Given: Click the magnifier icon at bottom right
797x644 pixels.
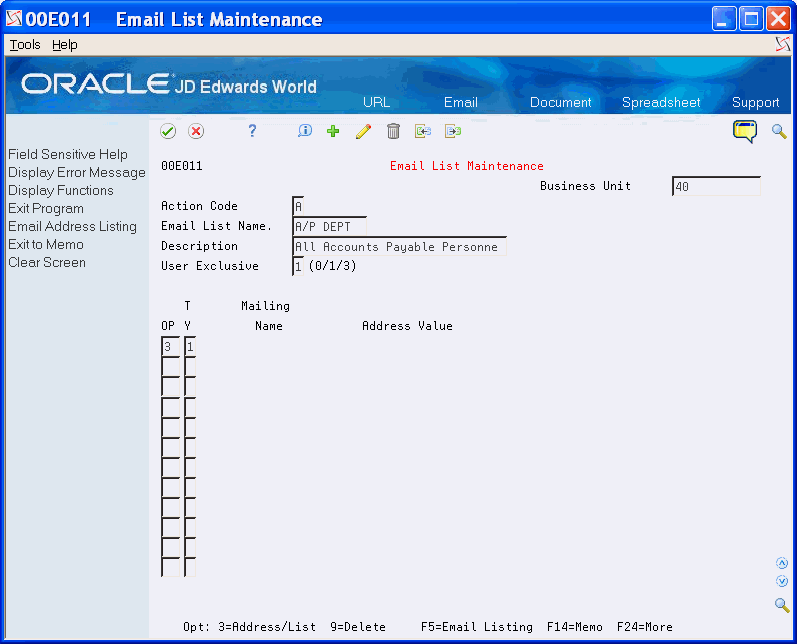Looking at the screenshot, I should coord(782,605).
